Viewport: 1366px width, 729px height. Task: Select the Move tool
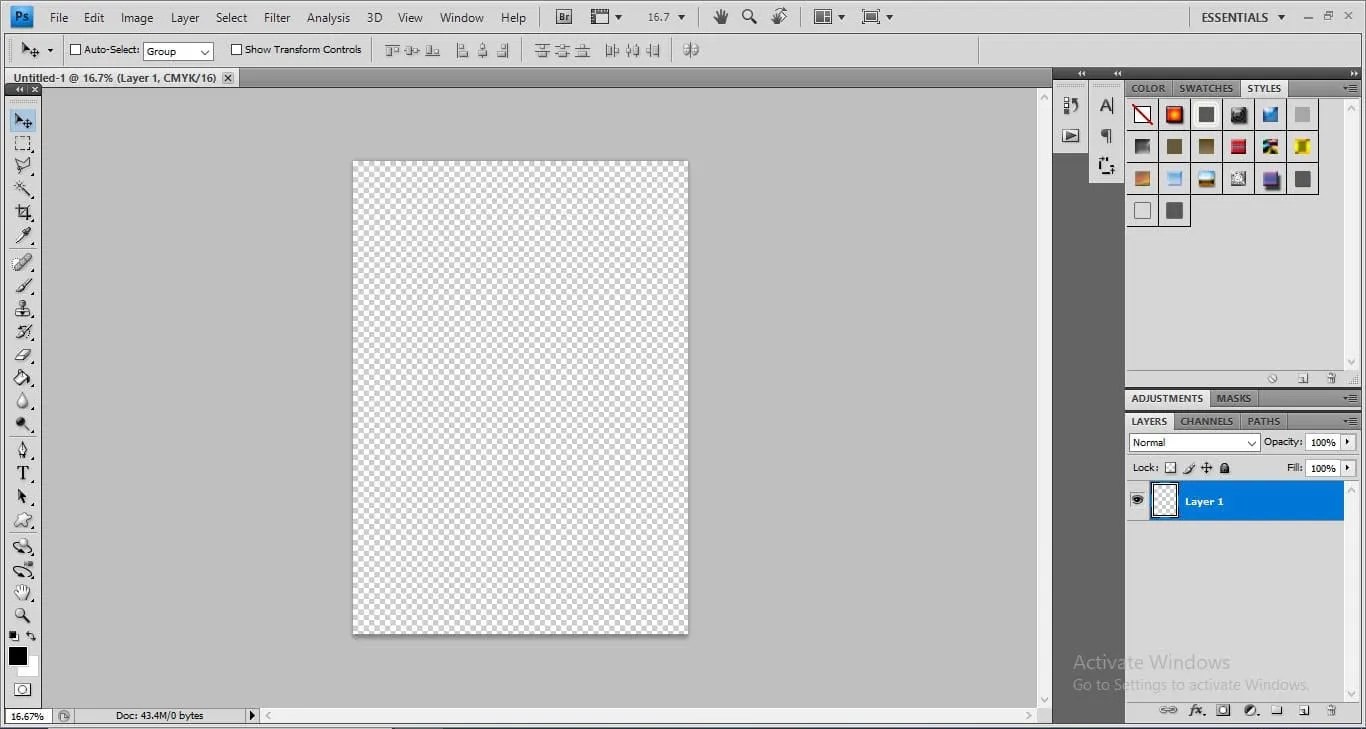coord(24,120)
